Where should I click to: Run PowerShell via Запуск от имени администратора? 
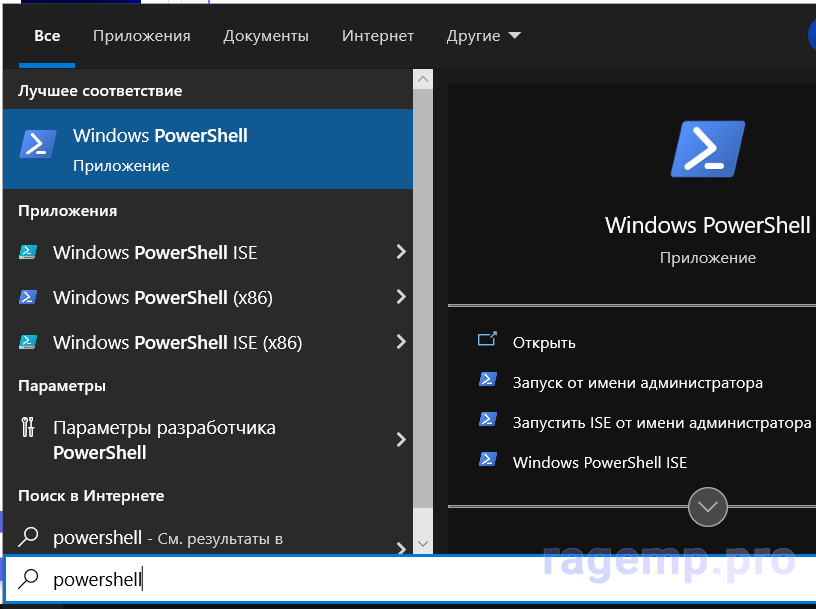(637, 382)
